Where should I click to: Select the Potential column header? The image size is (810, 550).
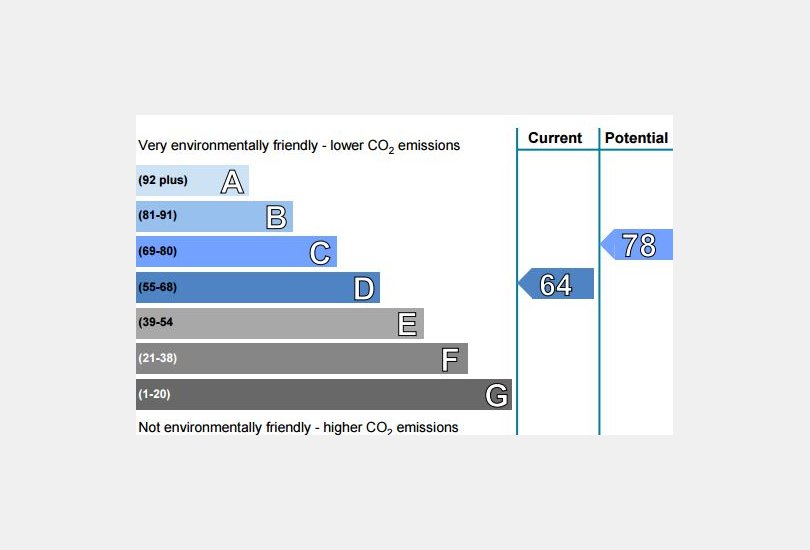[x=636, y=138]
